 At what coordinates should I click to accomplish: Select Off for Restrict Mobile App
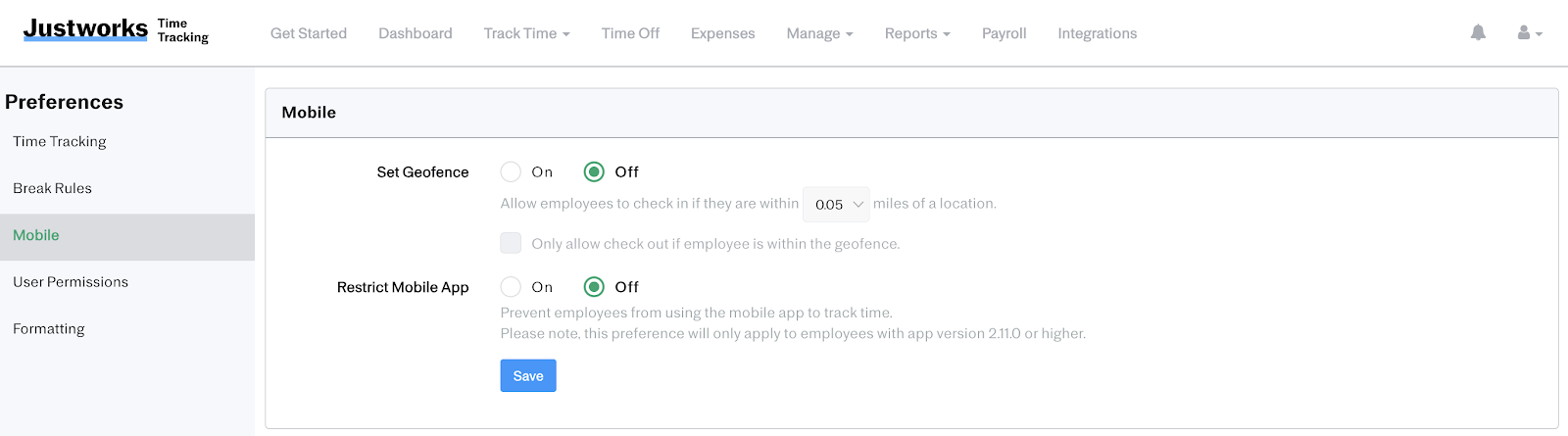pyautogui.click(x=594, y=287)
